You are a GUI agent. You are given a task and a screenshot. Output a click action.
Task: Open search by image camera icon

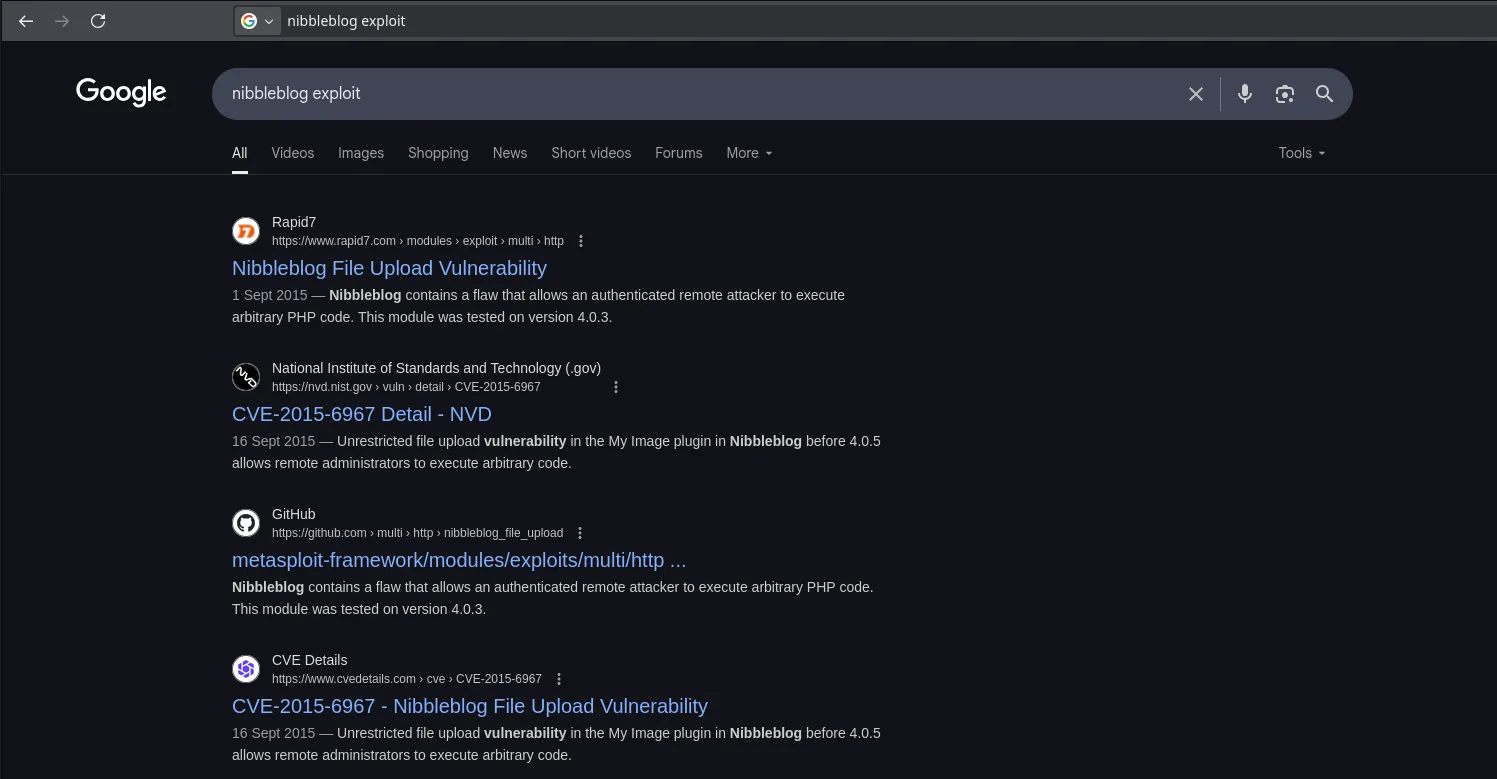1284,94
